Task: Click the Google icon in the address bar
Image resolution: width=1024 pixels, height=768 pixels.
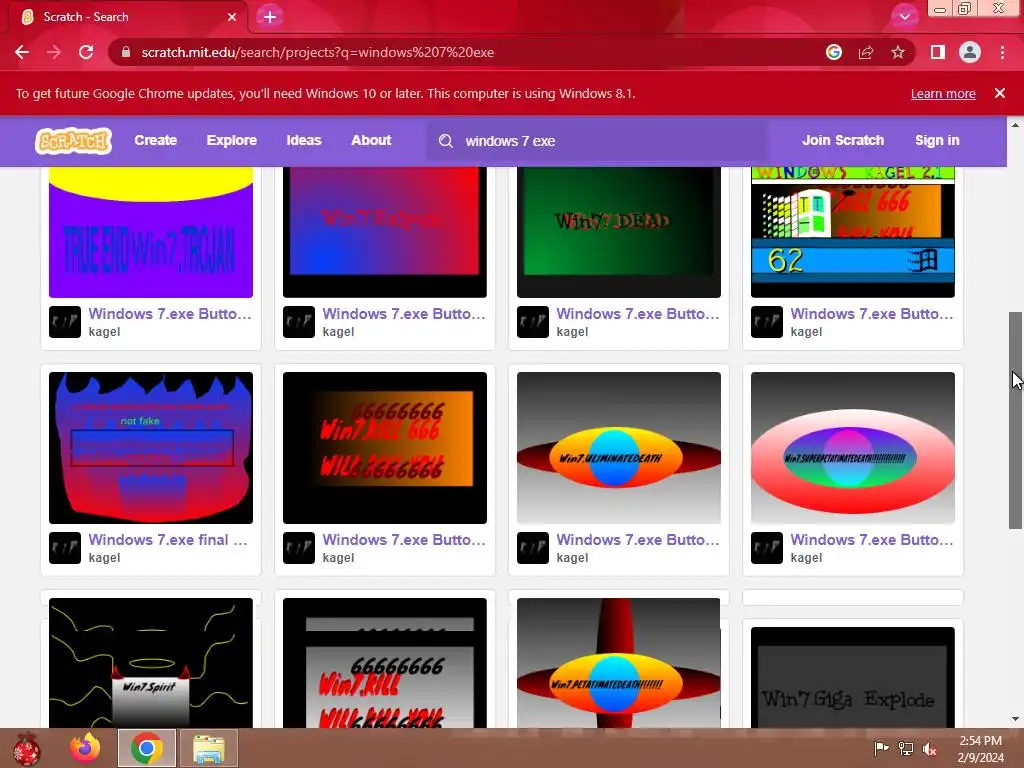Action: (834, 52)
